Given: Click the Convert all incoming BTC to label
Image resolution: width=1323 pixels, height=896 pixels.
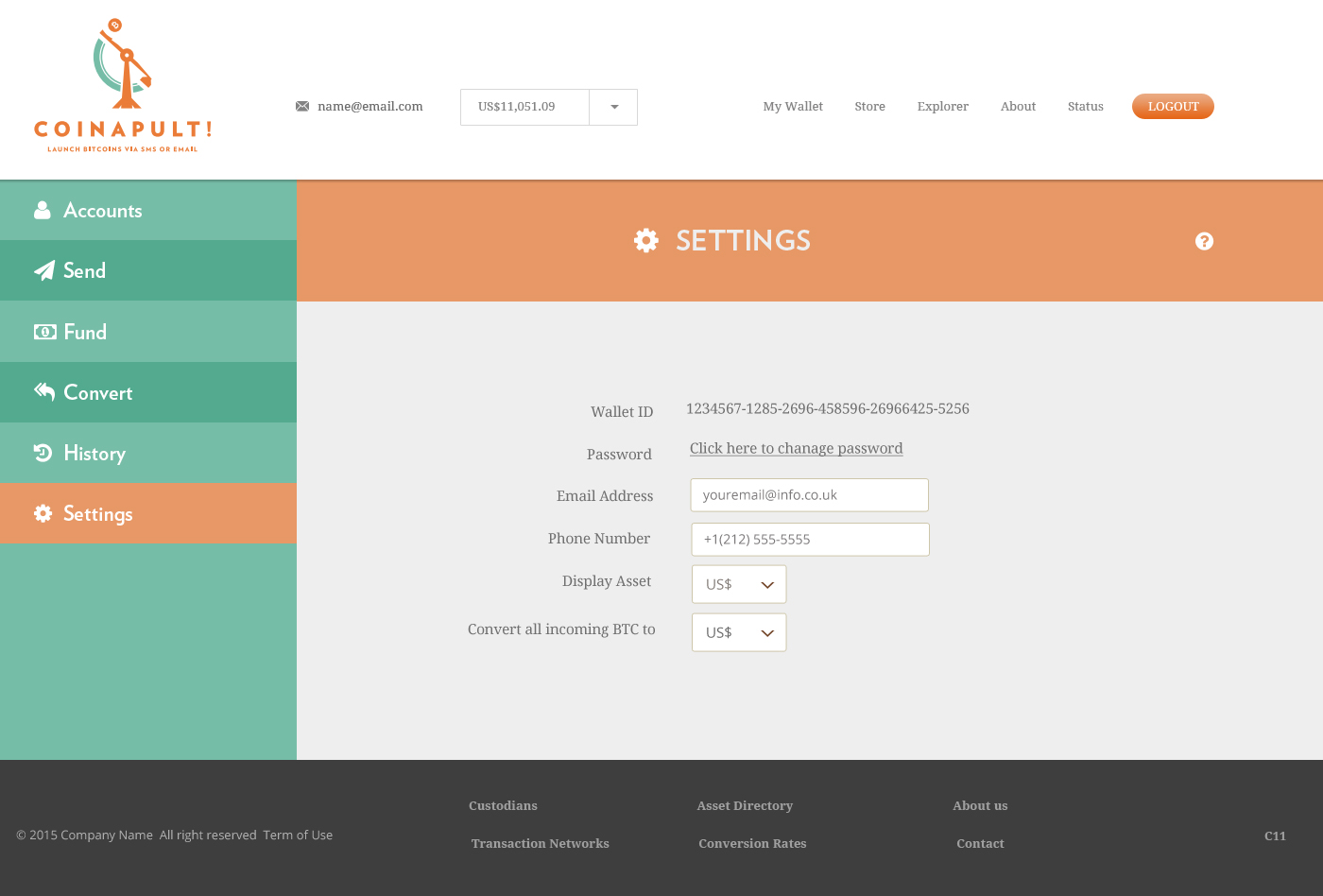Looking at the screenshot, I should (561, 629).
